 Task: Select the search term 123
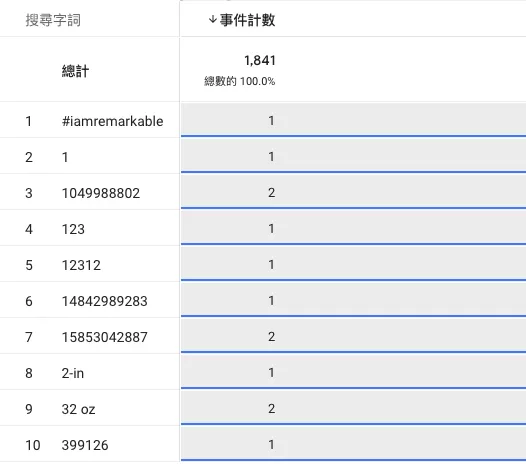pos(73,229)
